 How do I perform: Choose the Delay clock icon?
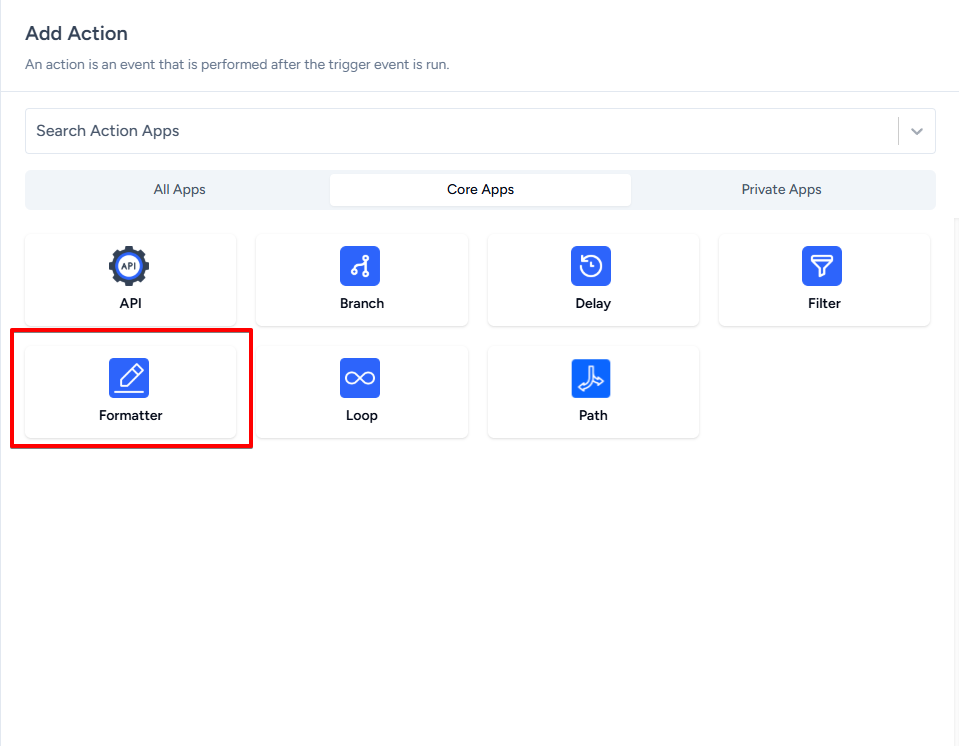(x=591, y=266)
